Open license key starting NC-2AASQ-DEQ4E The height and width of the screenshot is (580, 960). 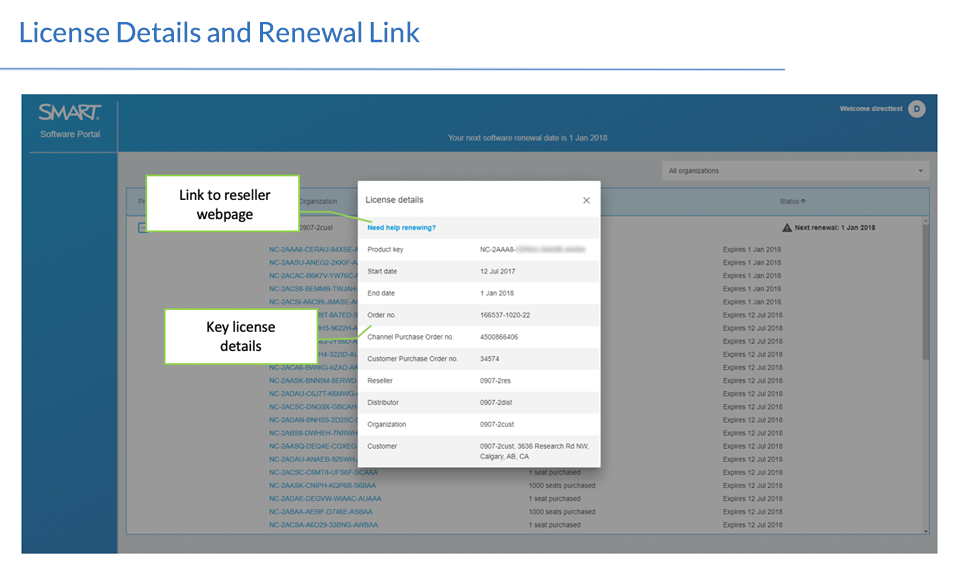[313, 446]
